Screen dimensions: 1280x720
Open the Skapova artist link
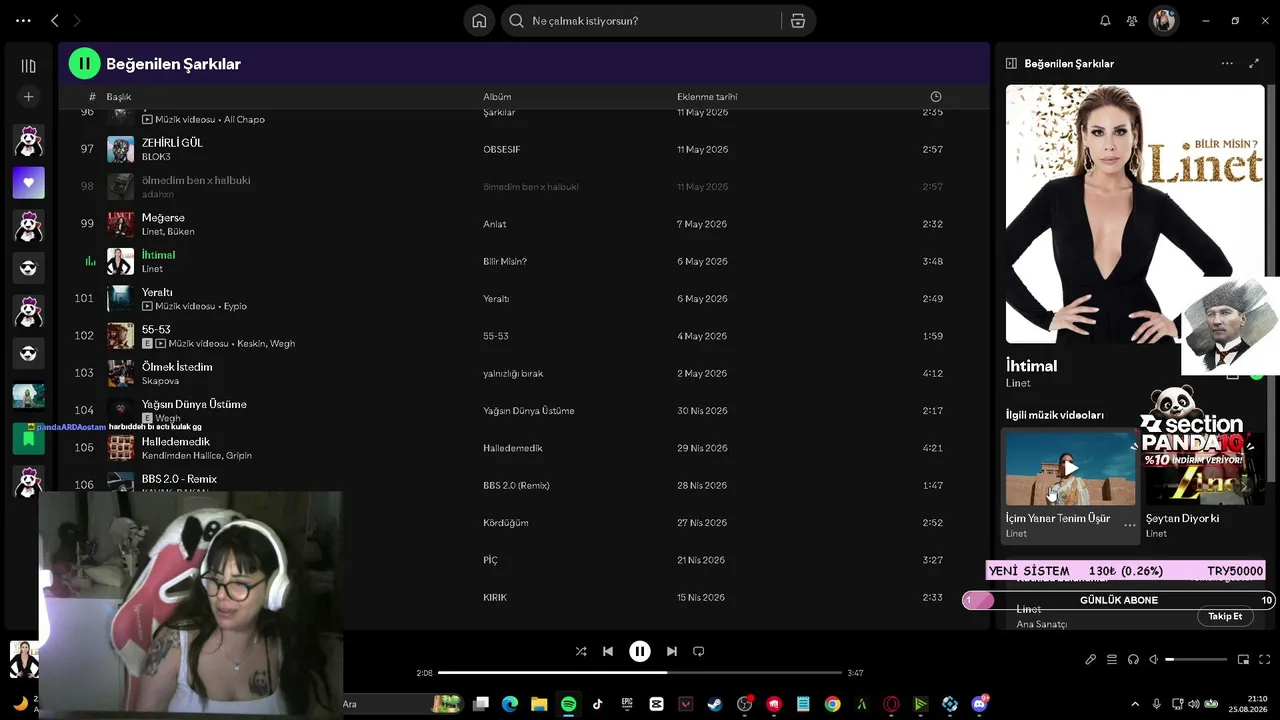pos(160,381)
